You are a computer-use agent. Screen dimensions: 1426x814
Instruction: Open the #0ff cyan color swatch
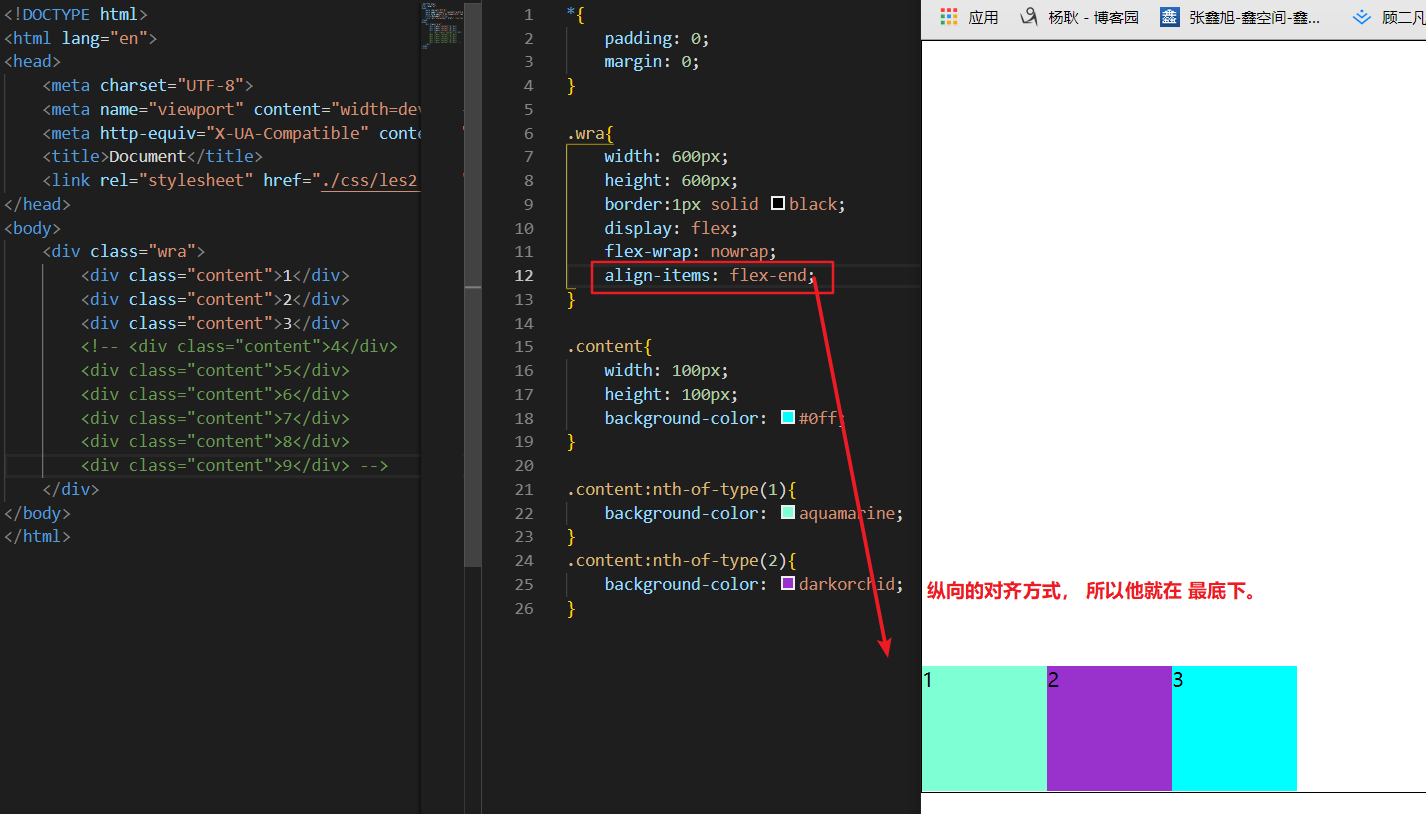coord(788,418)
